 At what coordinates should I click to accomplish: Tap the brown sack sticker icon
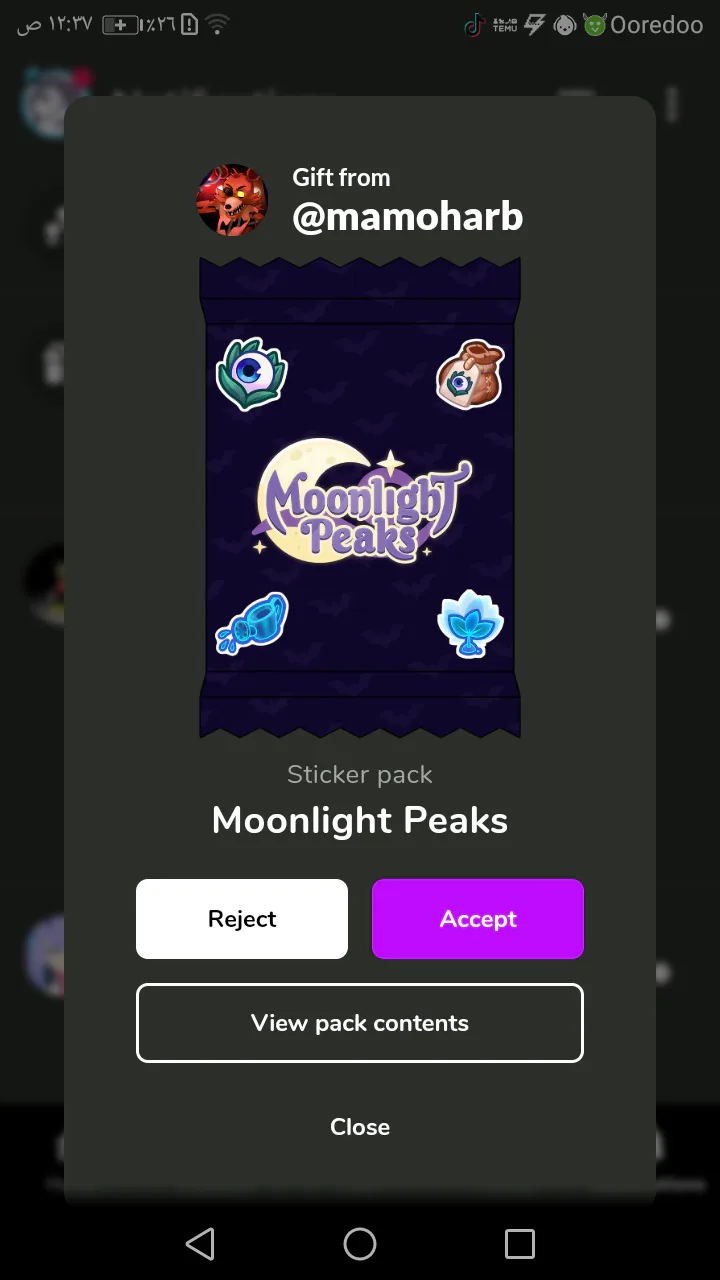tap(470, 375)
